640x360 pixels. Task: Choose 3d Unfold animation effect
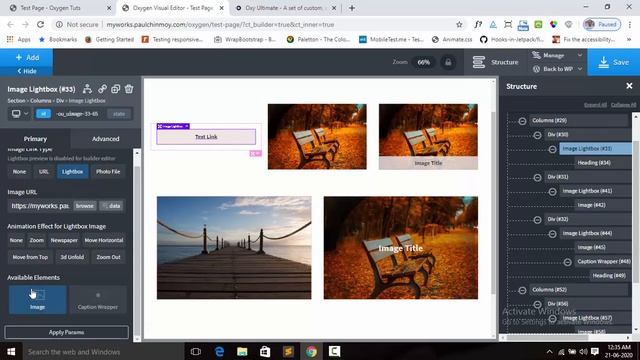[72, 257]
